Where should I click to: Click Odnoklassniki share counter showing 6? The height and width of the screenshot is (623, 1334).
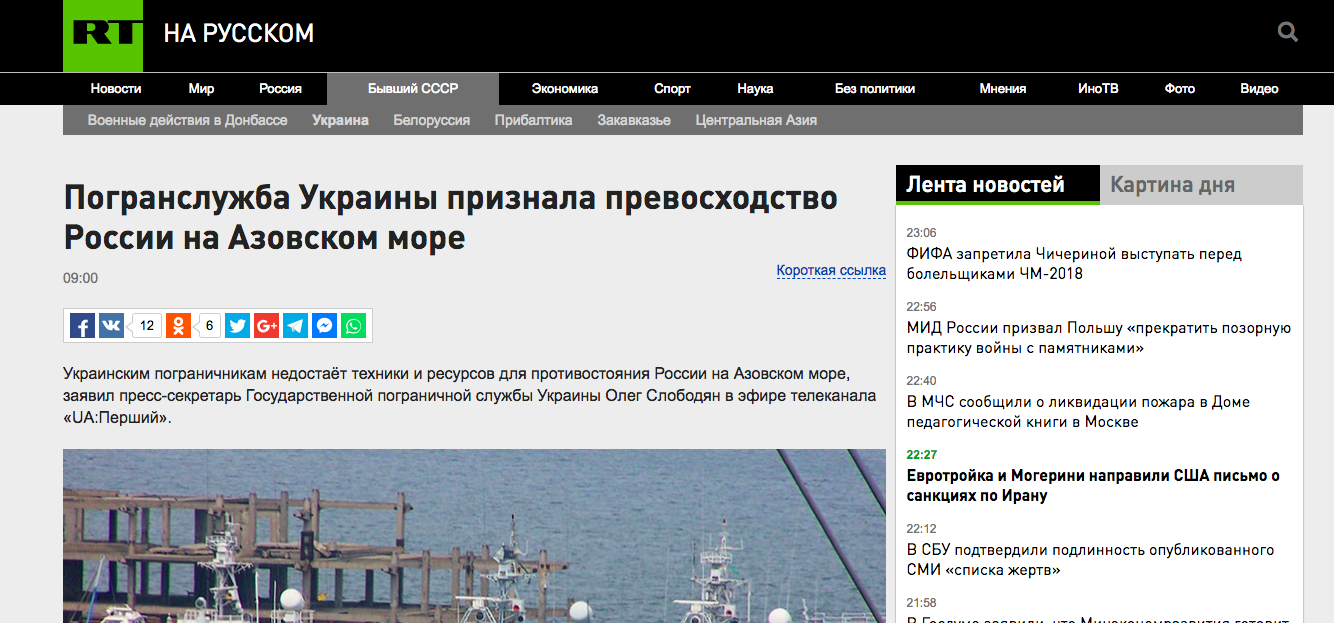coord(209,326)
